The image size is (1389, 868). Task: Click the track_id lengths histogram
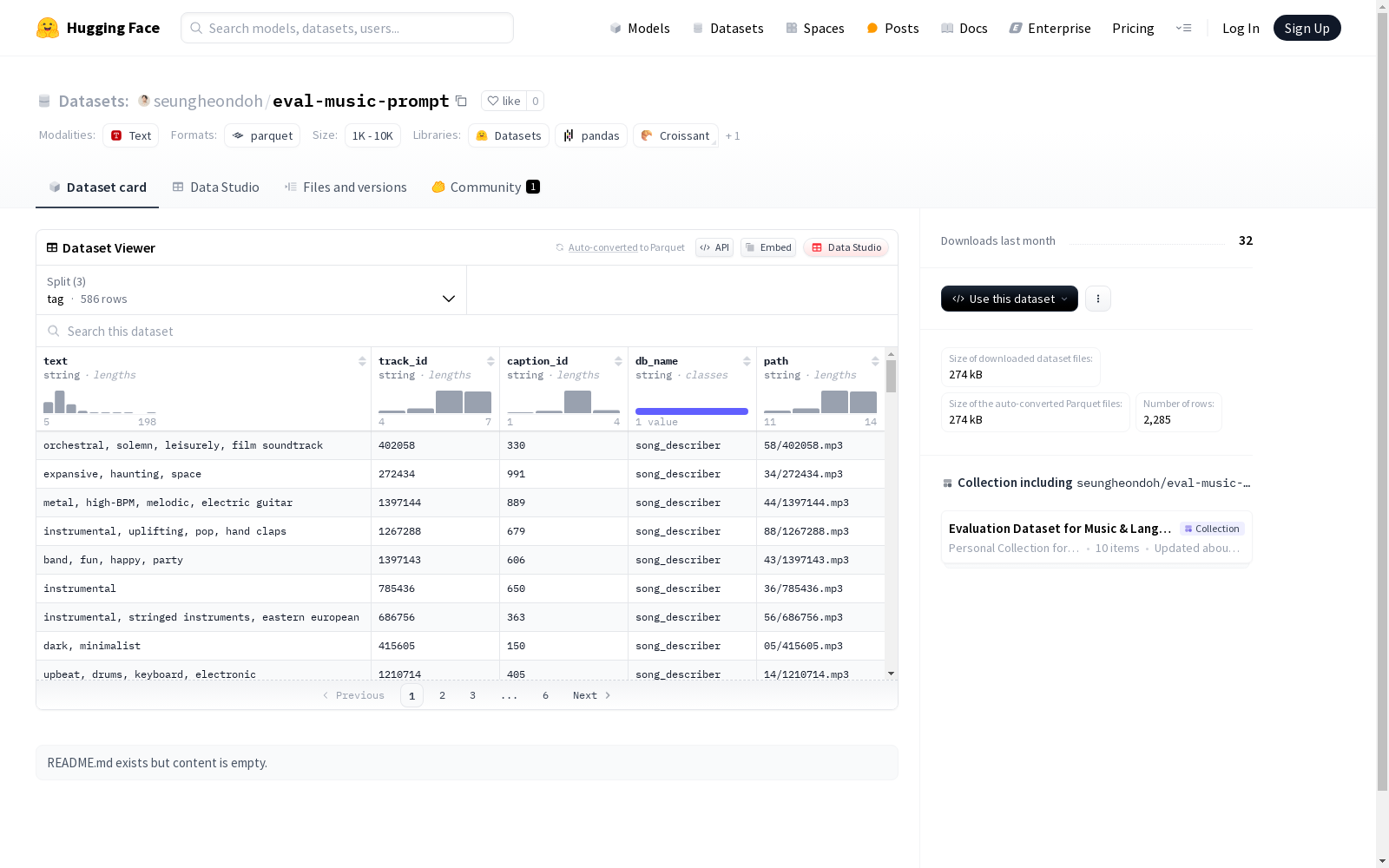(x=435, y=401)
